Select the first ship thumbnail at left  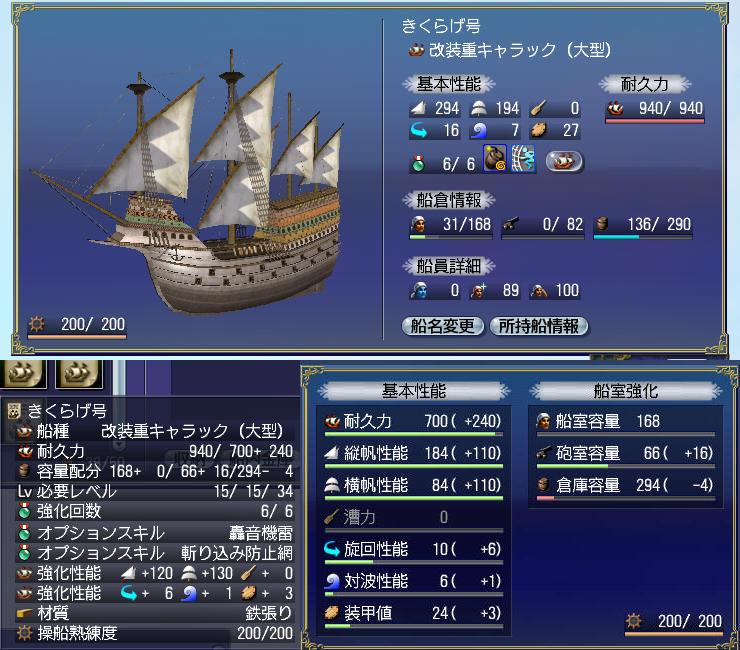(x=23, y=374)
